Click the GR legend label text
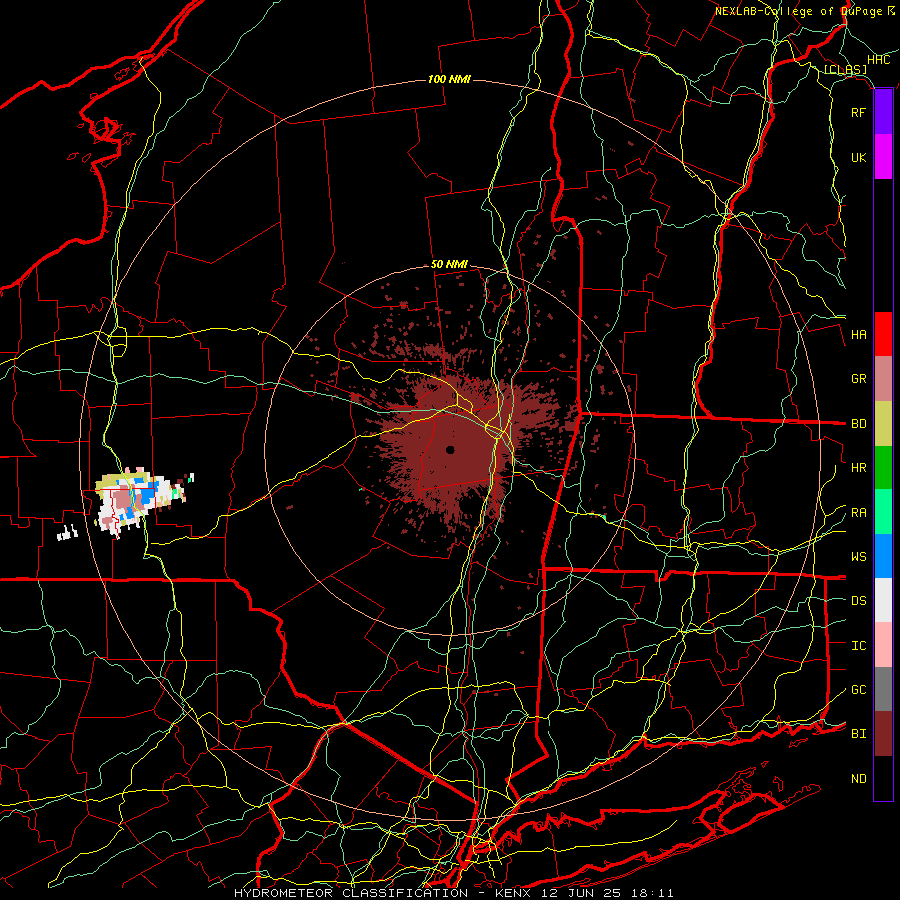900x900 pixels. pyautogui.click(x=859, y=379)
